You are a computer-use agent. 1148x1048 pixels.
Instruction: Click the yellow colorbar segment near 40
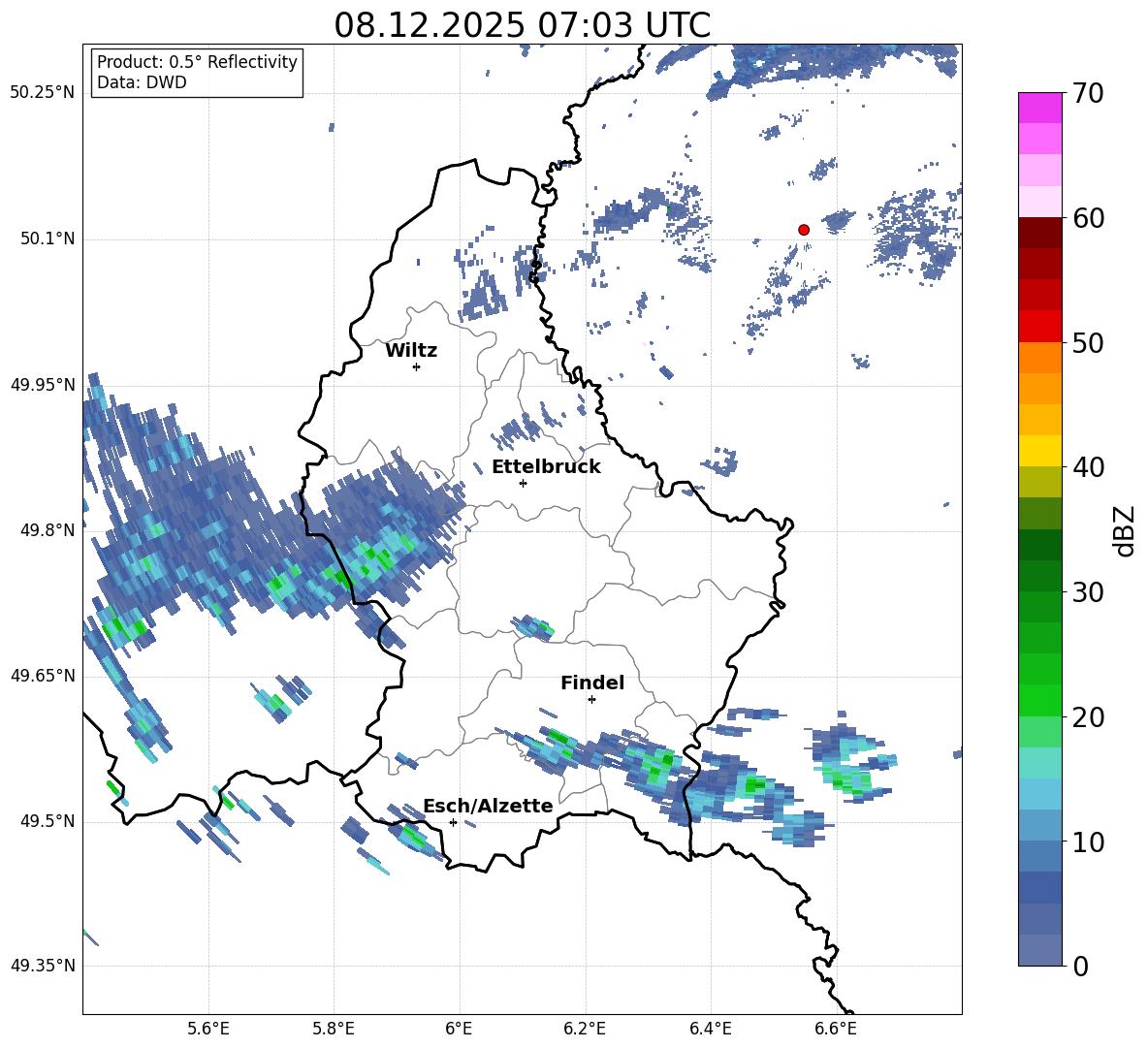point(1040,451)
